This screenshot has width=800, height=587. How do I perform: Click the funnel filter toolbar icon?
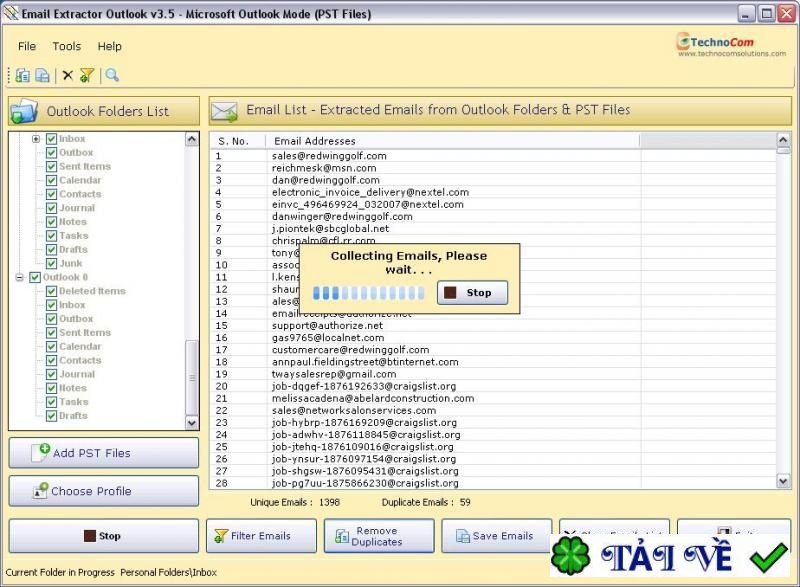[87, 75]
